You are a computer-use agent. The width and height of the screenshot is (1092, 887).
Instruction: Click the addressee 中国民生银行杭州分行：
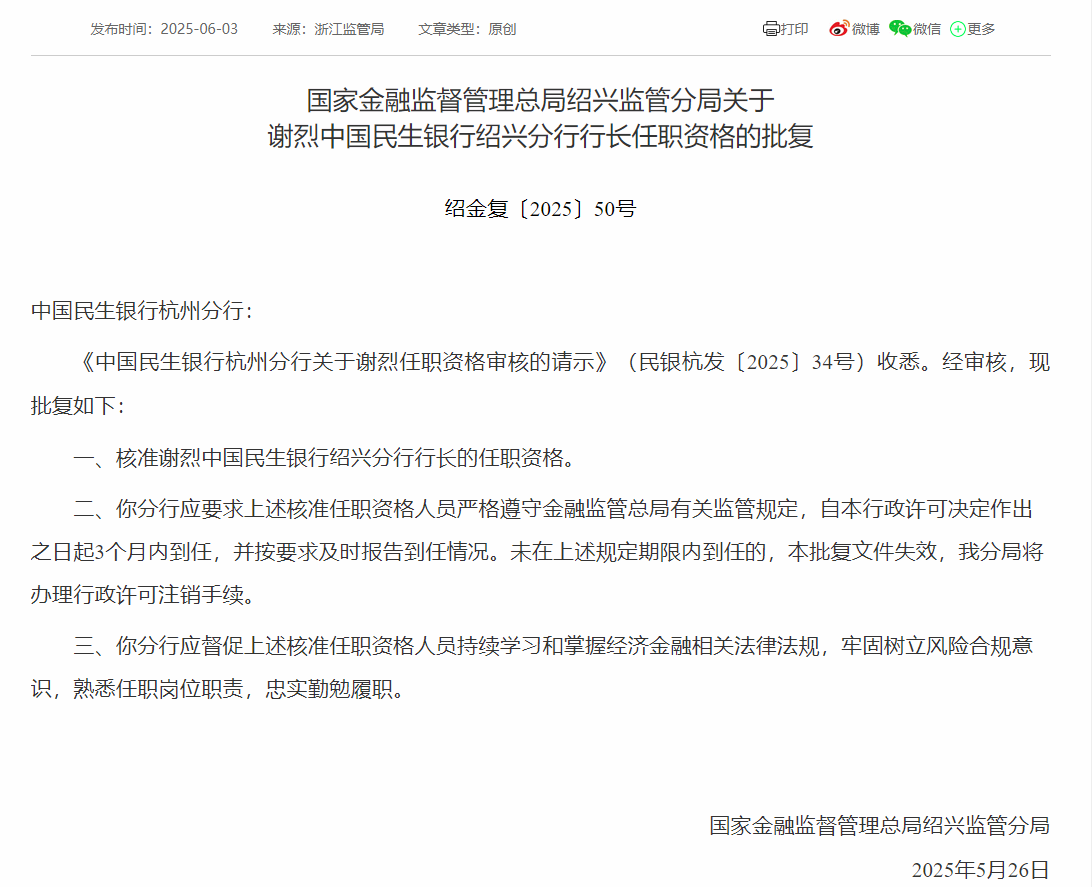[142, 311]
